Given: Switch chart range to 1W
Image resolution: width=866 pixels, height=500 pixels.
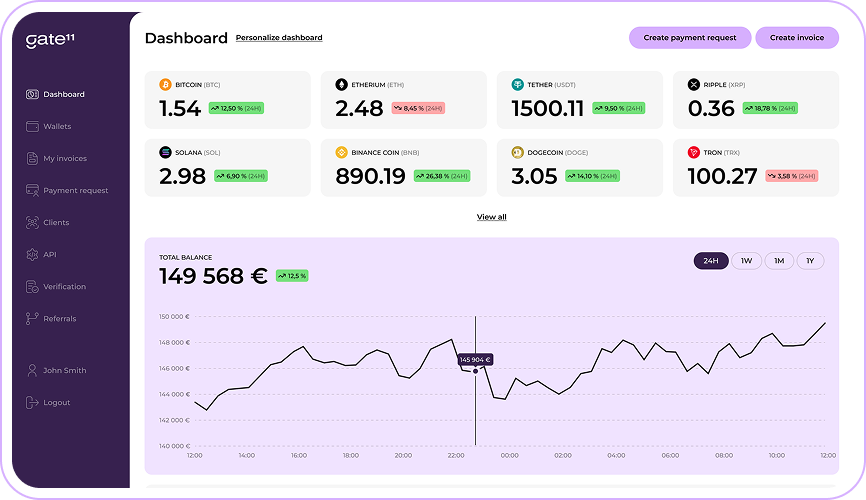Looking at the screenshot, I should click(746, 261).
